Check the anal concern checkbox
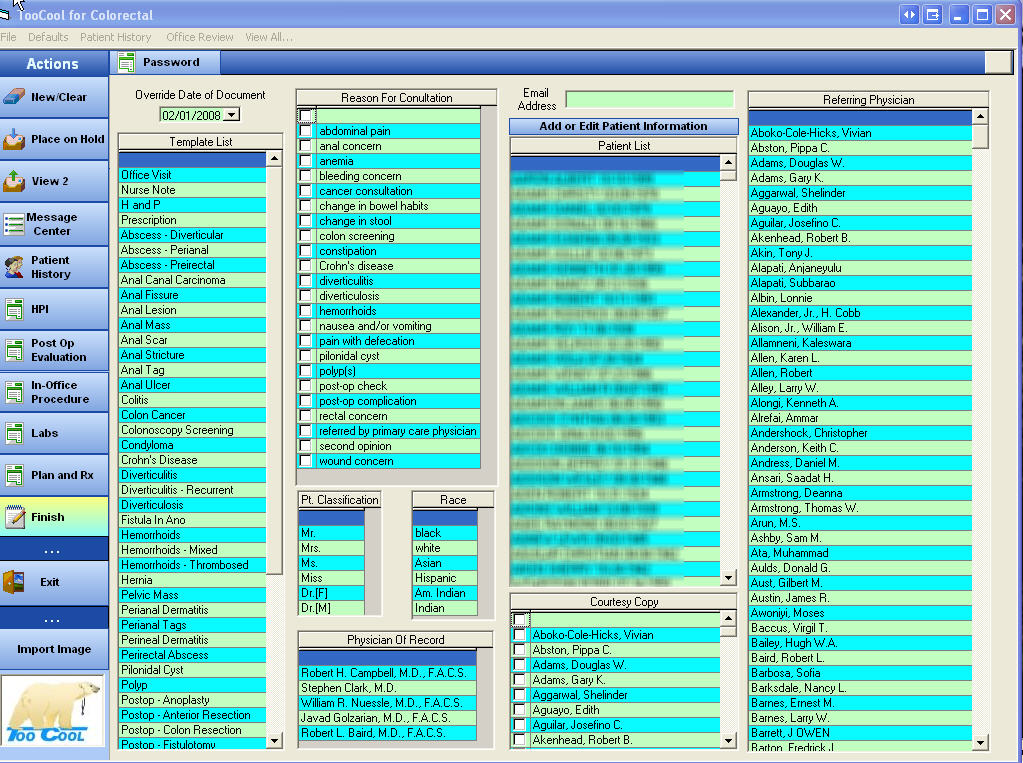Screen dimensions: 1023x763 pos(305,146)
